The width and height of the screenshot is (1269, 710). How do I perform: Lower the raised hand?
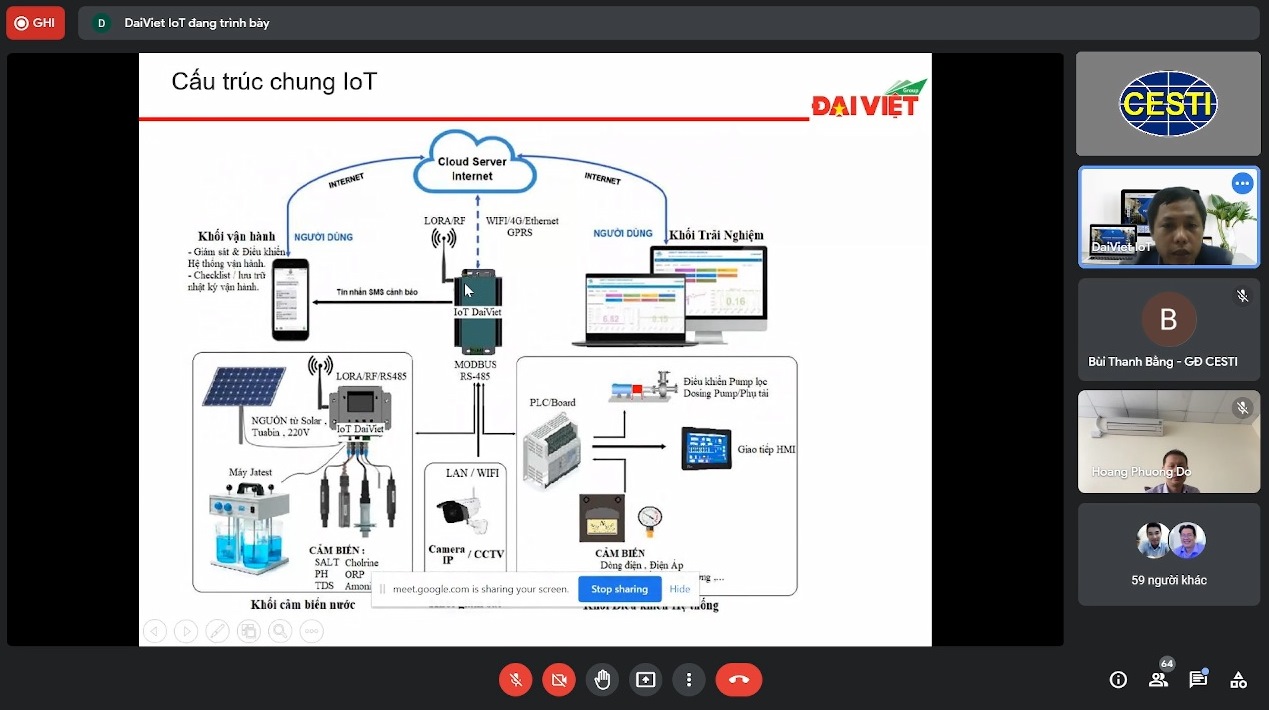click(x=602, y=680)
